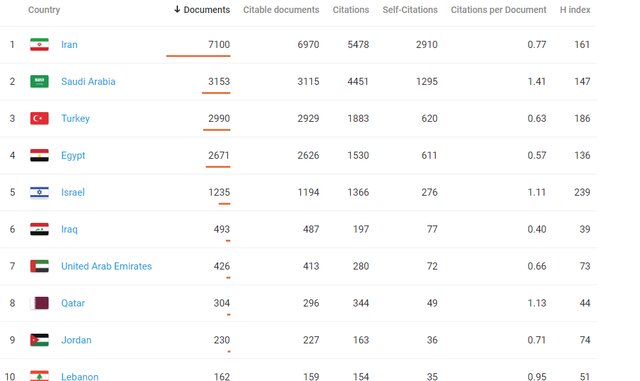Sort by the H index column header
Viewport: 640px width, 381px height.
[575, 10]
